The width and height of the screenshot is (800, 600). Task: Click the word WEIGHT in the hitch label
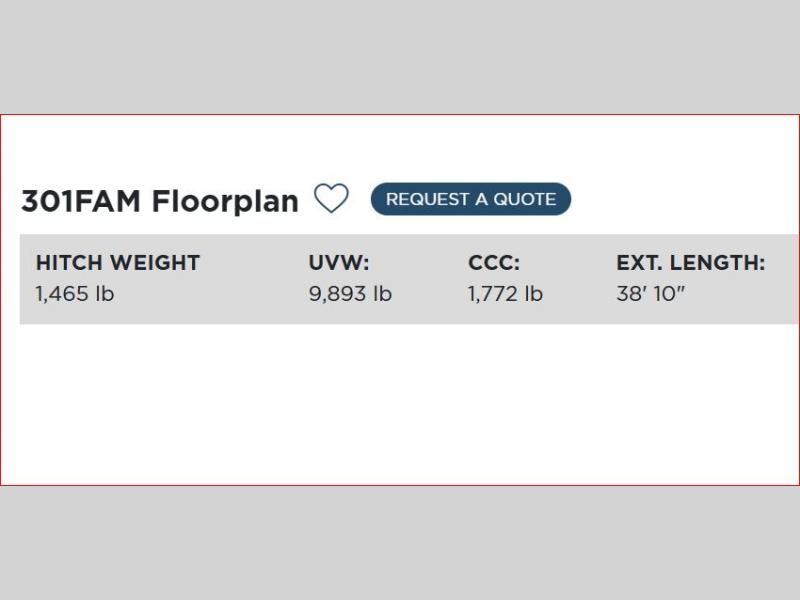154,263
